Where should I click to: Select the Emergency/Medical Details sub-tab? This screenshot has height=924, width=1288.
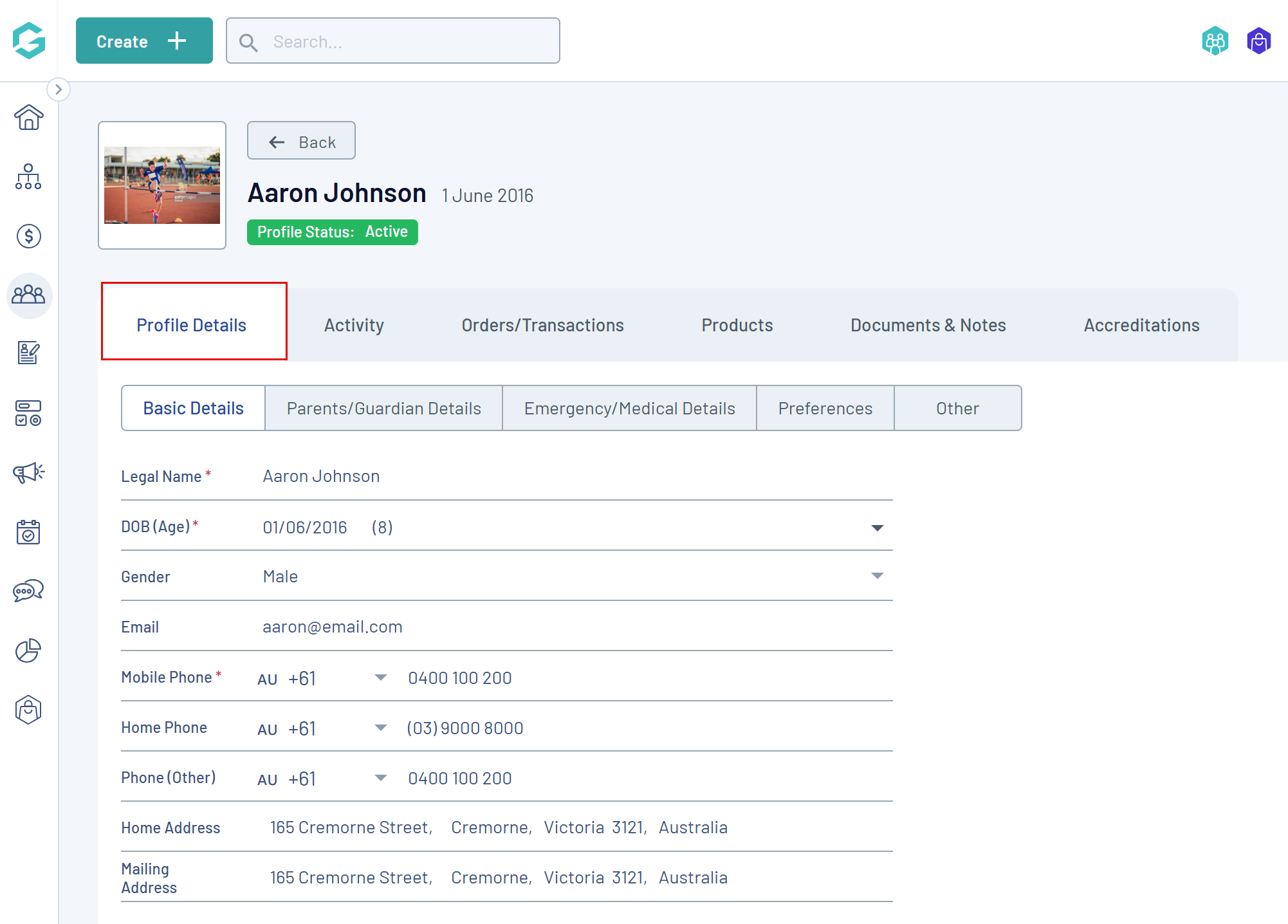point(629,409)
